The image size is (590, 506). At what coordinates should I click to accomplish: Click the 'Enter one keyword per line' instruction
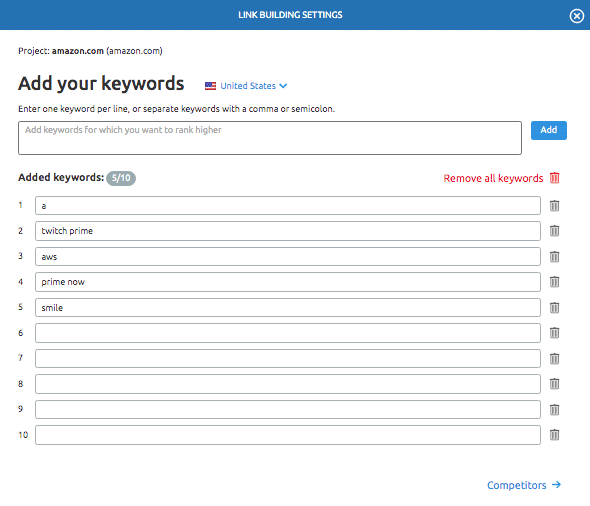[x=176, y=109]
